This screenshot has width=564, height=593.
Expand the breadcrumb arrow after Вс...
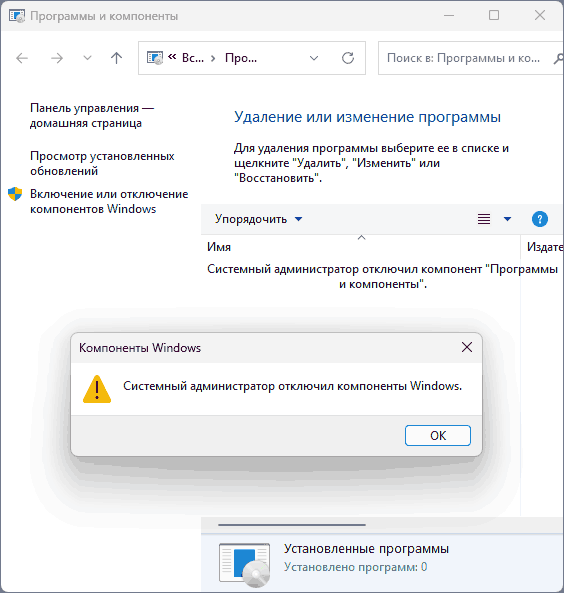coord(213,58)
